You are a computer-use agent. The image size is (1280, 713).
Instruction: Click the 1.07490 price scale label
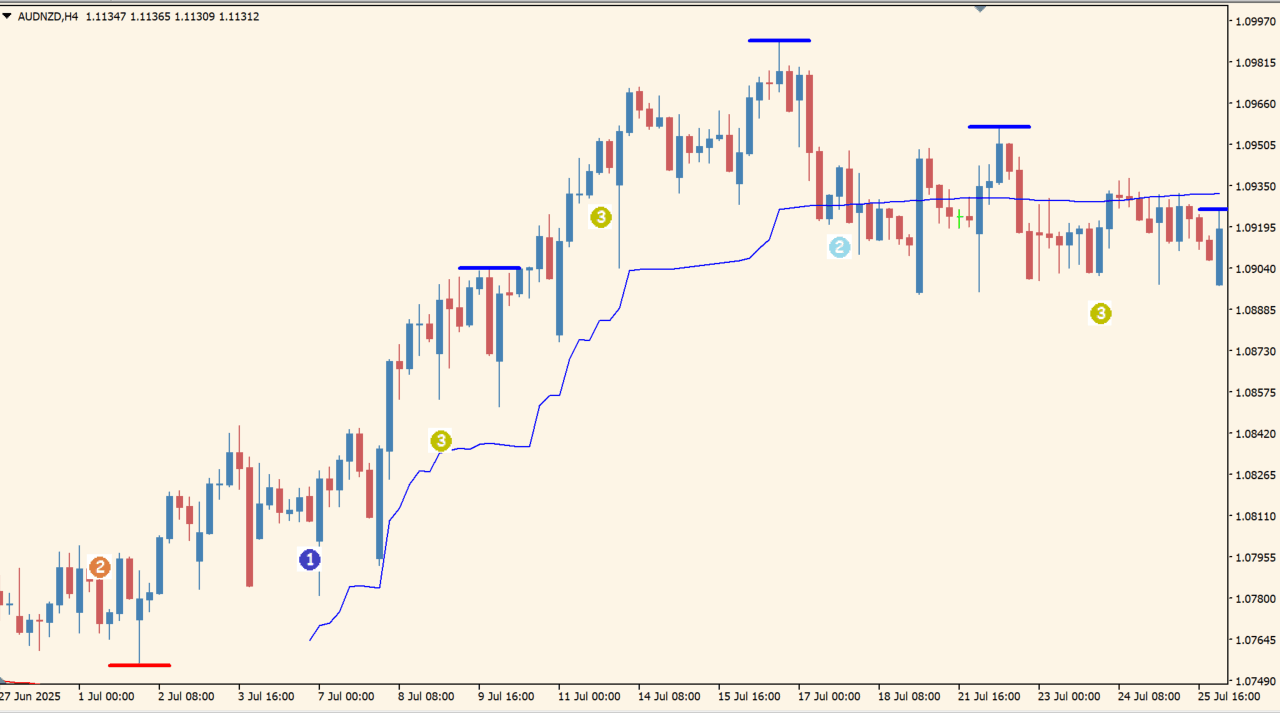[x=1256, y=680]
